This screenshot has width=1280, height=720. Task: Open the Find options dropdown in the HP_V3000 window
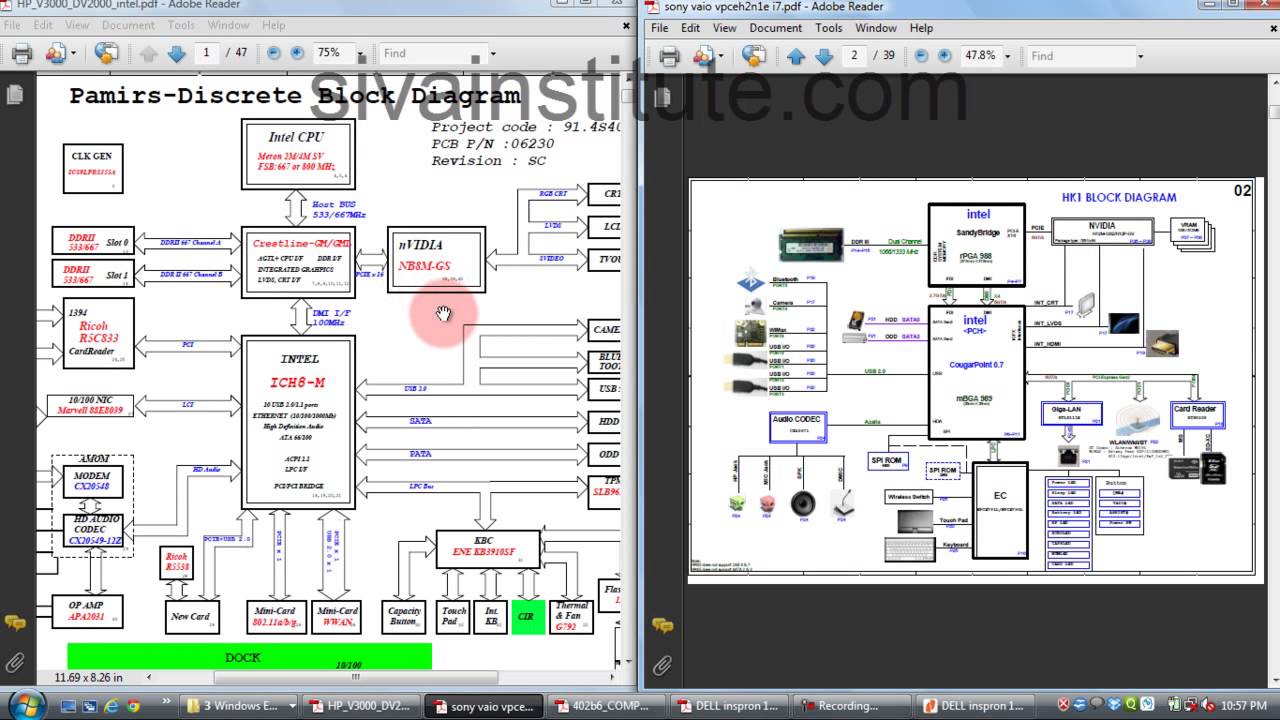[x=492, y=53]
